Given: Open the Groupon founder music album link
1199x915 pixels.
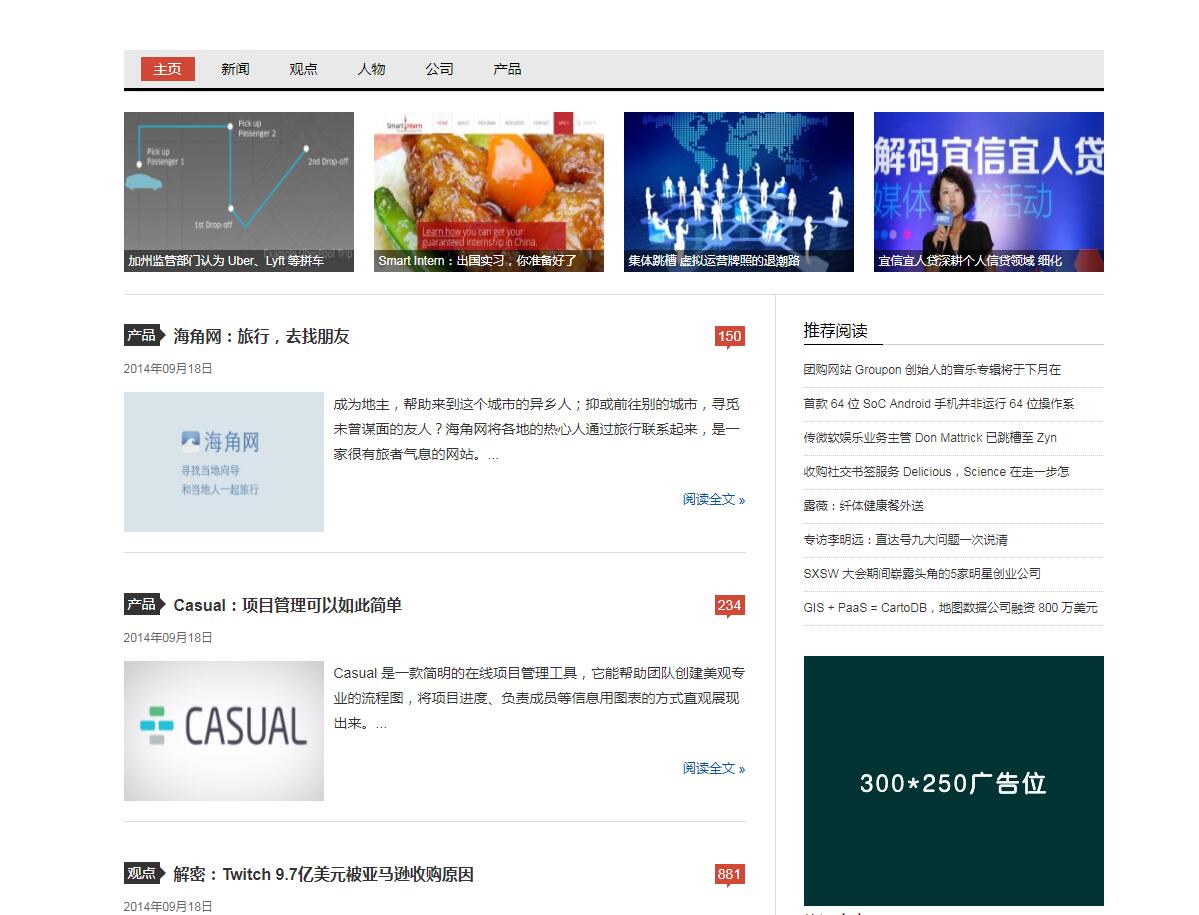Looking at the screenshot, I should [931, 370].
